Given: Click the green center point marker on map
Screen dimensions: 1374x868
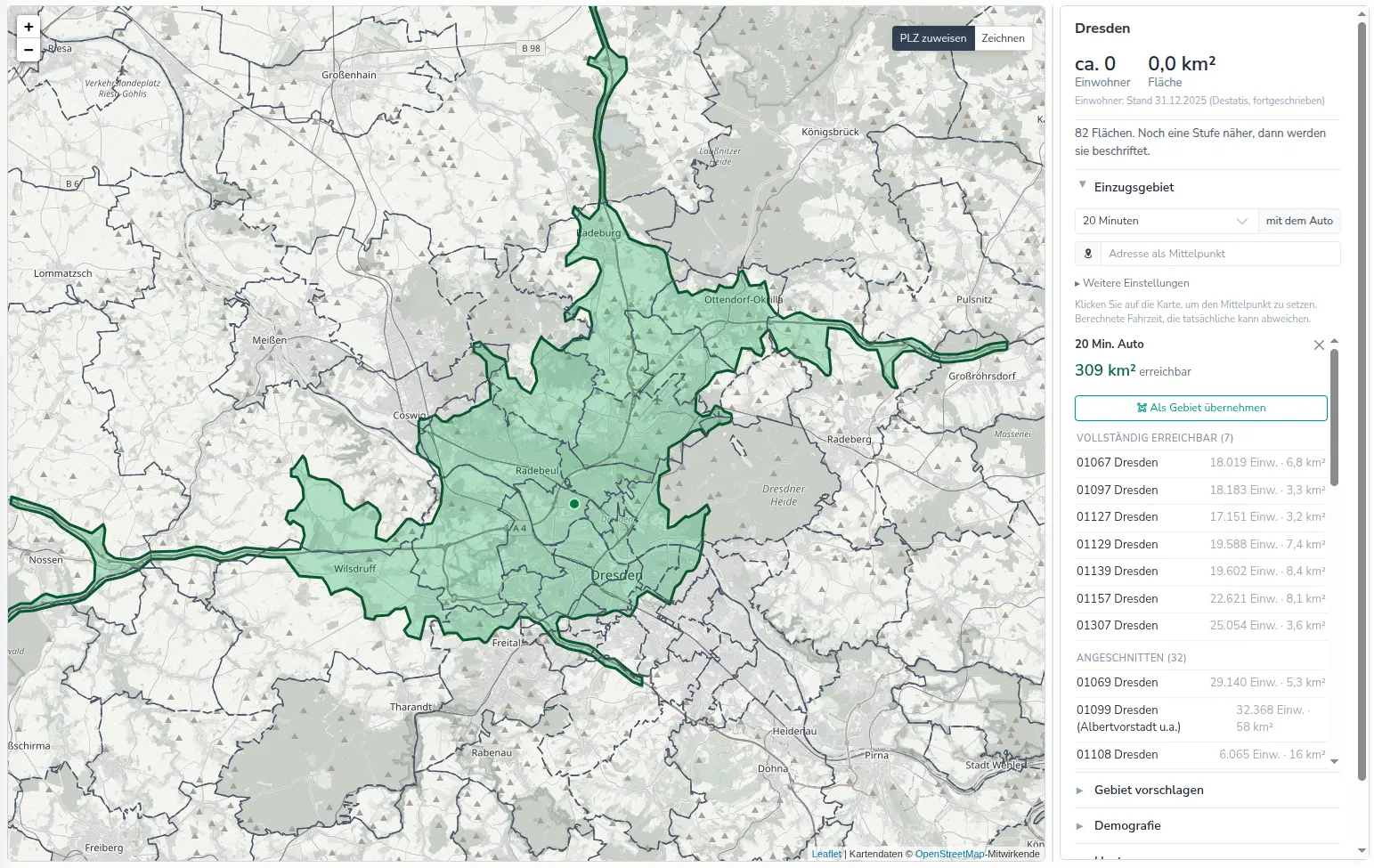Looking at the screenshot, I should coord(574,504).
